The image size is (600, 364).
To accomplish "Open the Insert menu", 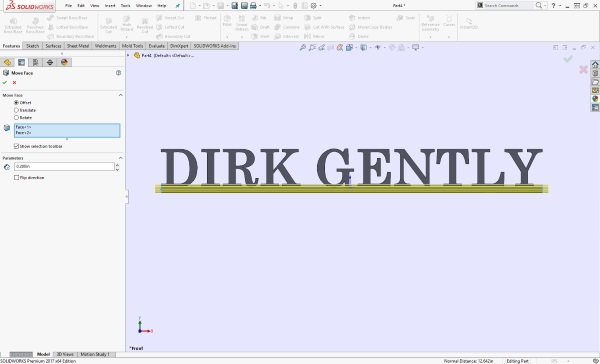I will tap(110, 6).
